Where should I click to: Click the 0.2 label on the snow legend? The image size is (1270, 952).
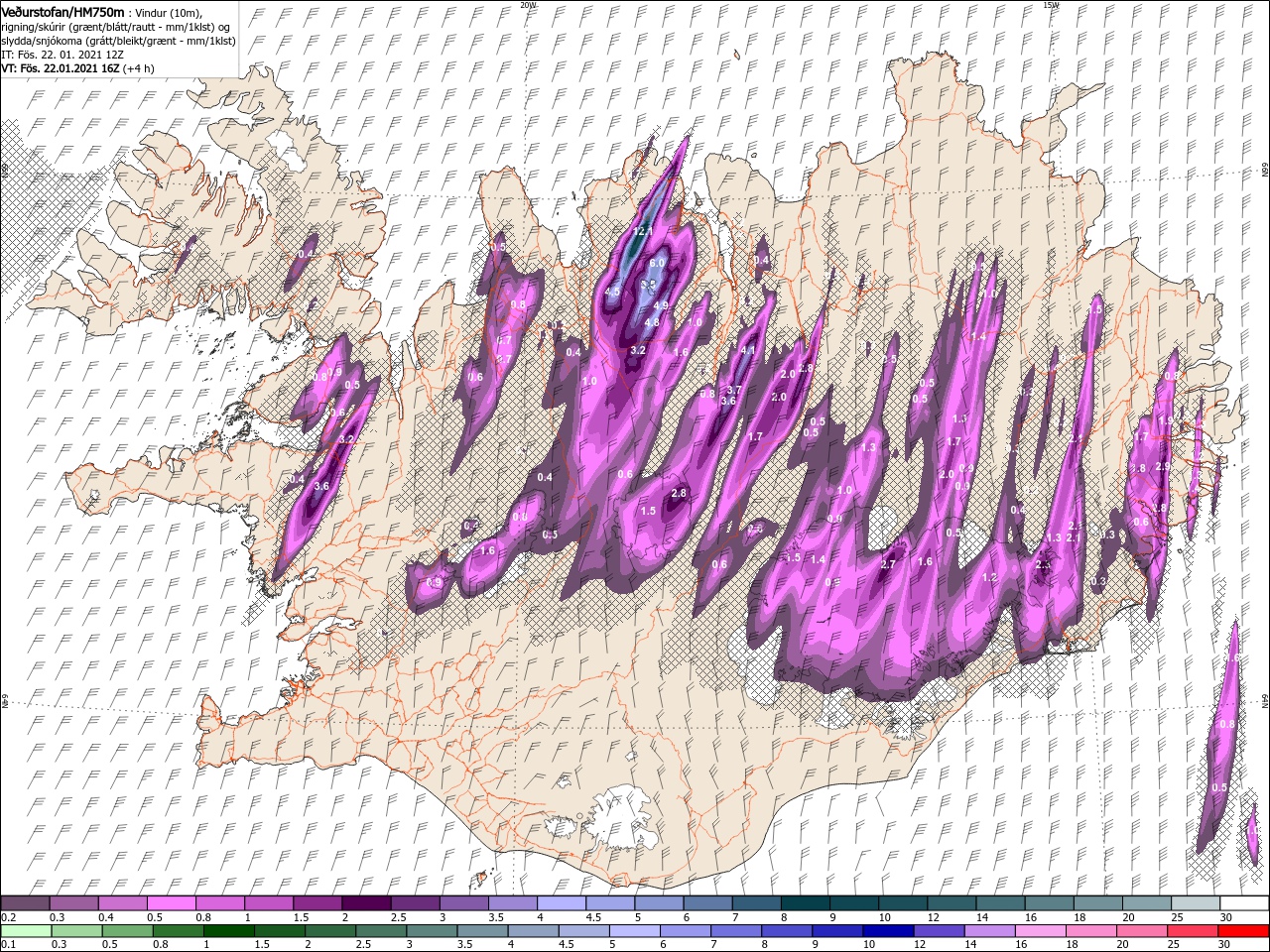8,917
